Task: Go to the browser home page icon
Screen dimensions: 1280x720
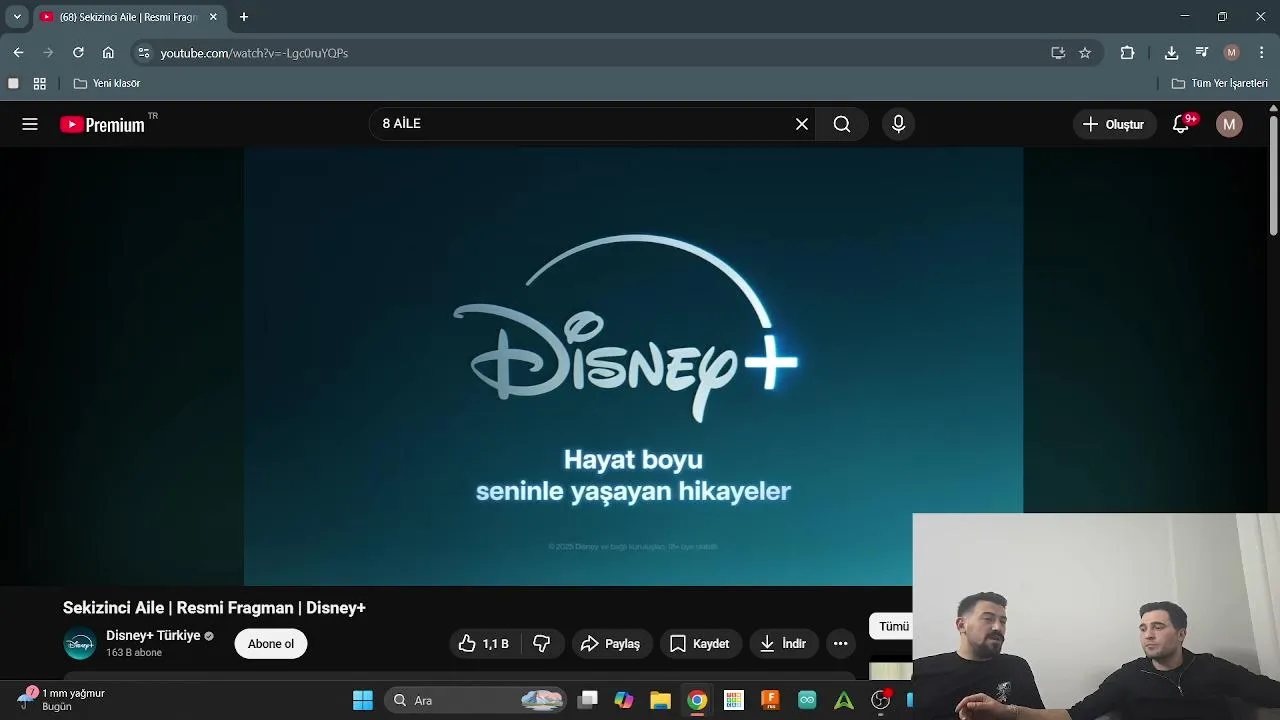Action: click(x=108, y=53)
